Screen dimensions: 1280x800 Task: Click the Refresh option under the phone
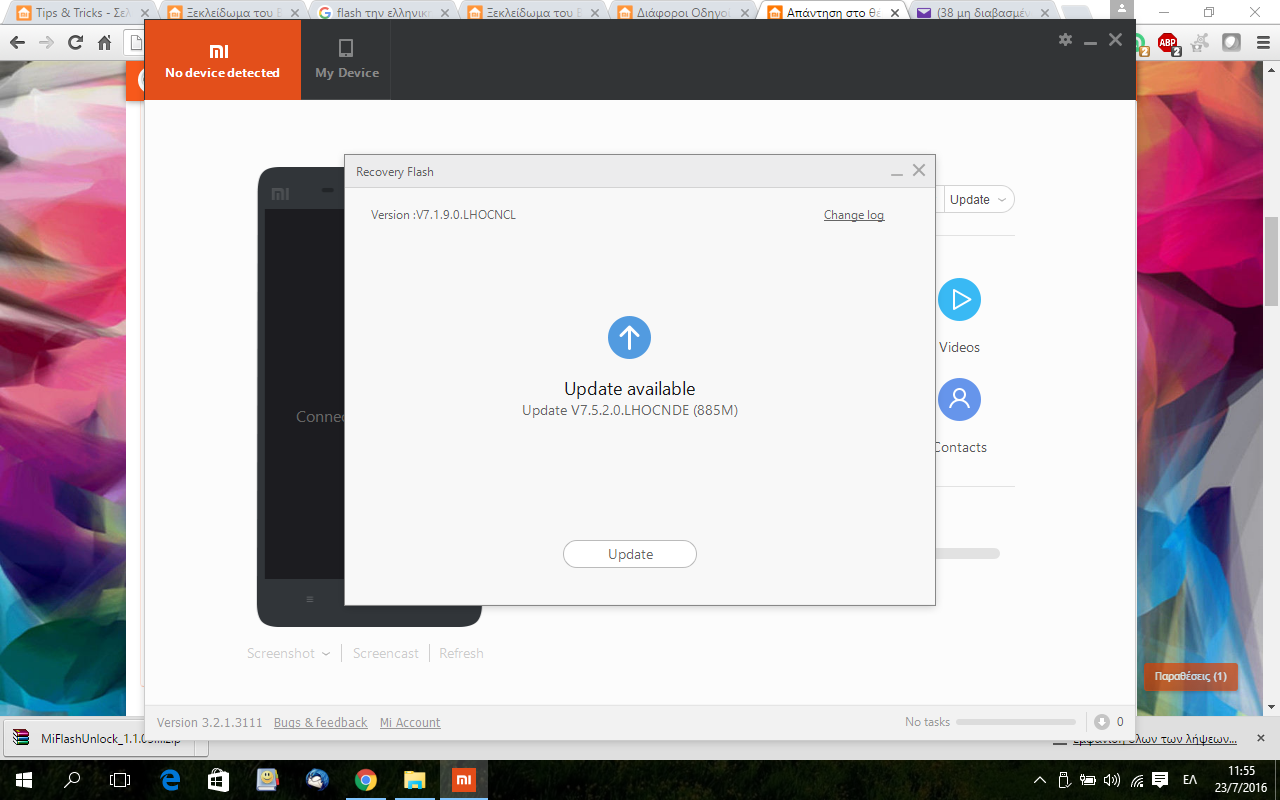[x=461, y=653]
